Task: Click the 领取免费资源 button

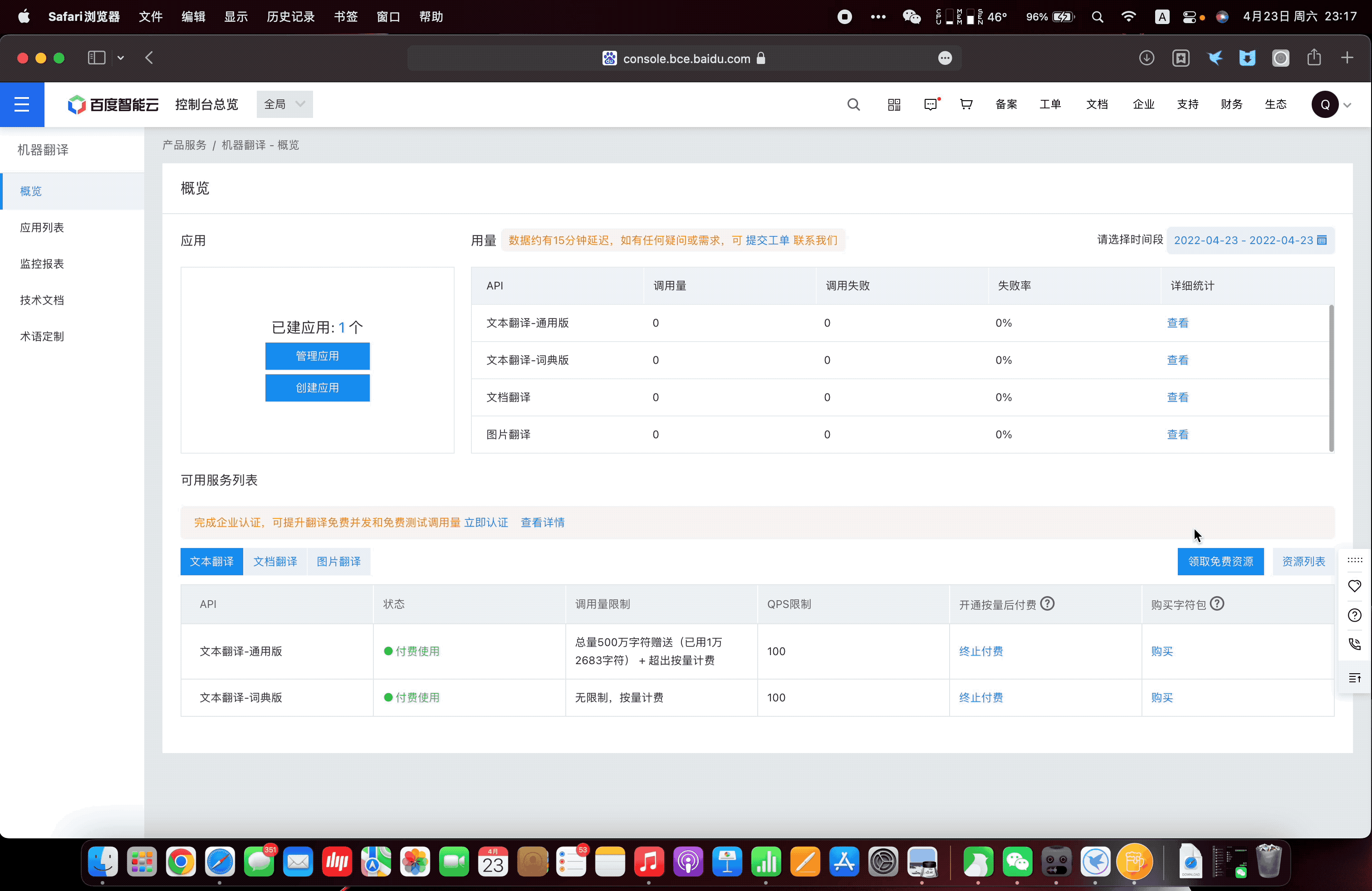Action: click(1220, 561)
